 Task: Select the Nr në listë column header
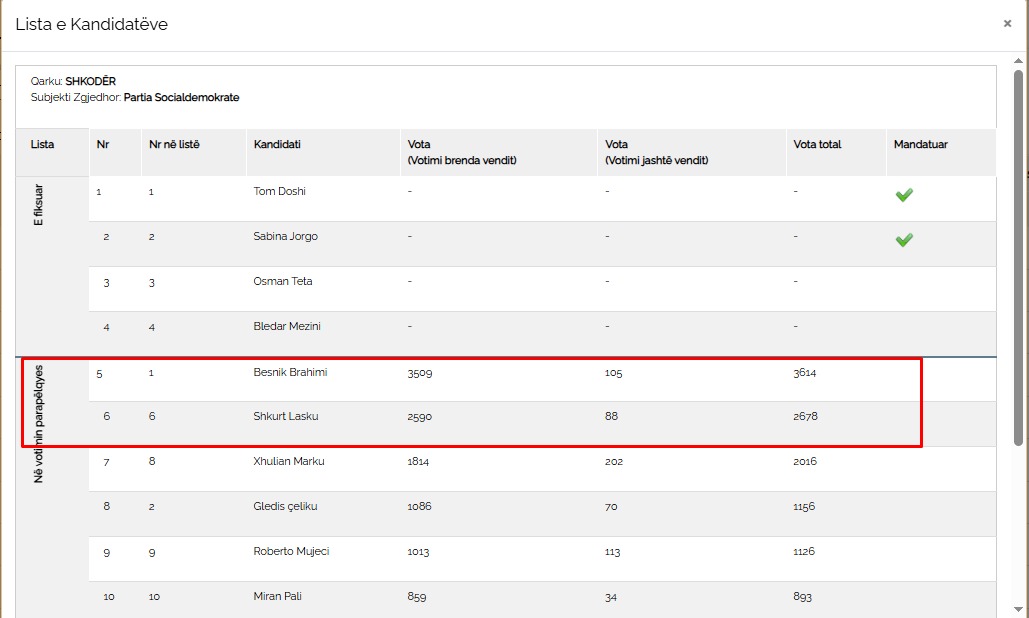(x=174, y=144)
